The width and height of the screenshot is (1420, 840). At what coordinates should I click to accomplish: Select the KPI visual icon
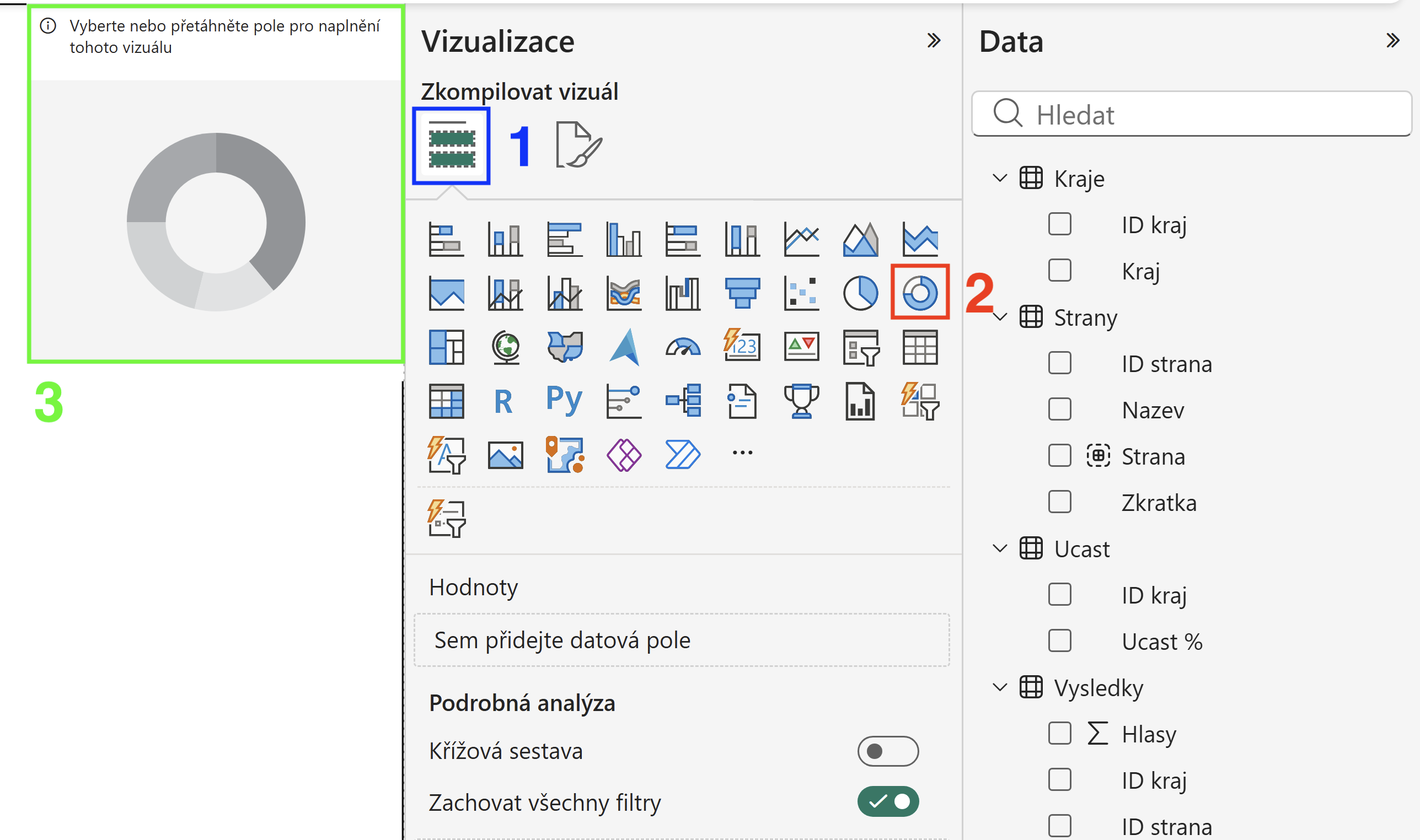(801, 347)
